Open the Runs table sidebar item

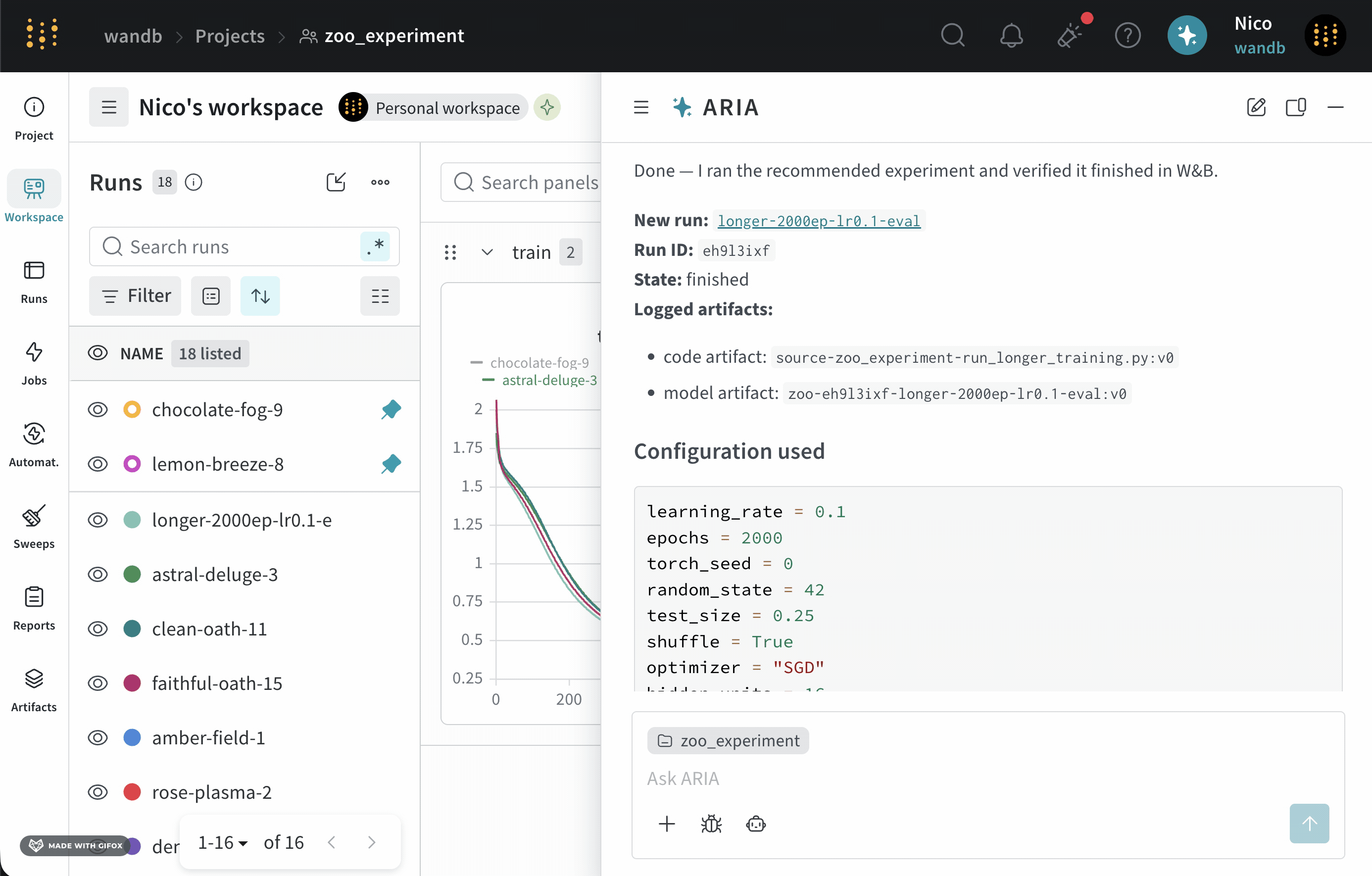34,282
